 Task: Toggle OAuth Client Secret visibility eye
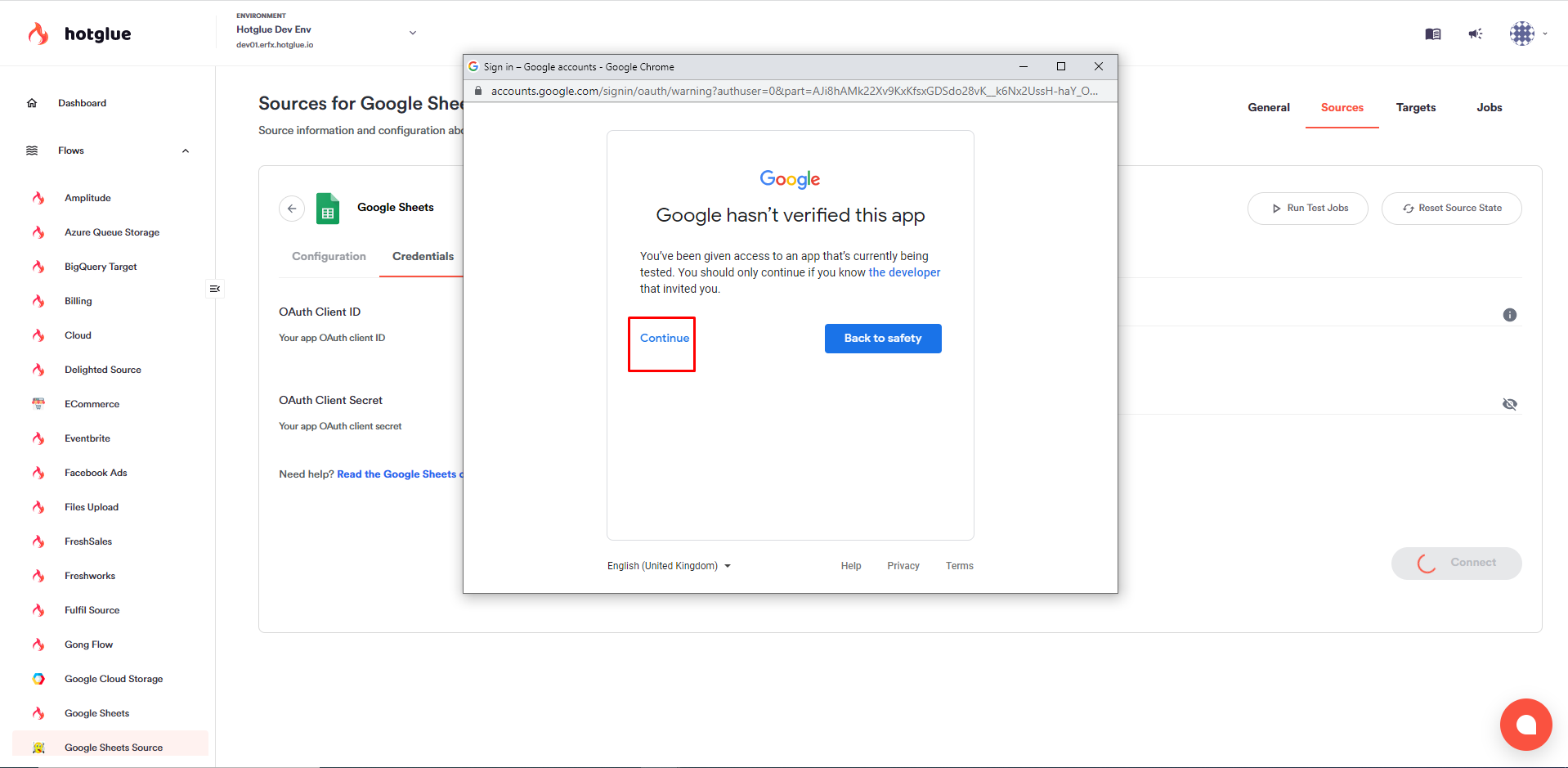pyautogui.click(x=1510, y=404)
